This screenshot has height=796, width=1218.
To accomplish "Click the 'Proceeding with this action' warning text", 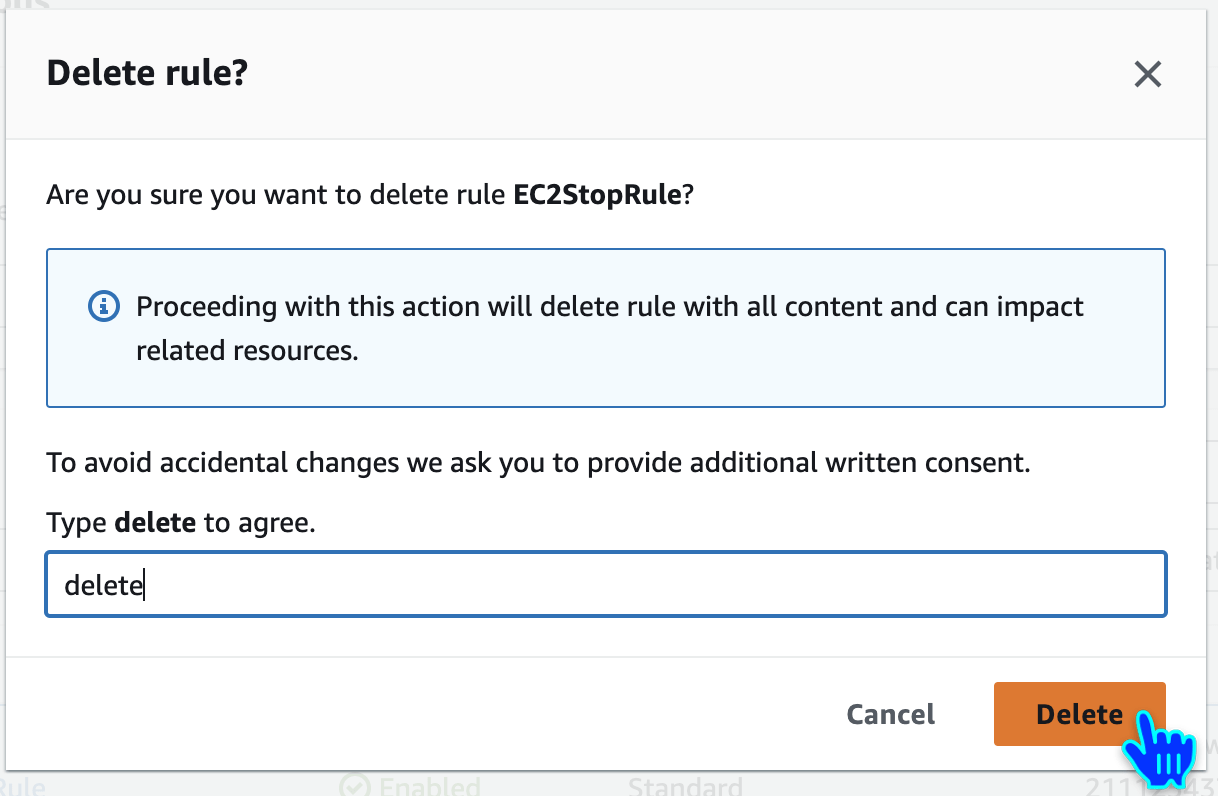I will coord(610,306).
